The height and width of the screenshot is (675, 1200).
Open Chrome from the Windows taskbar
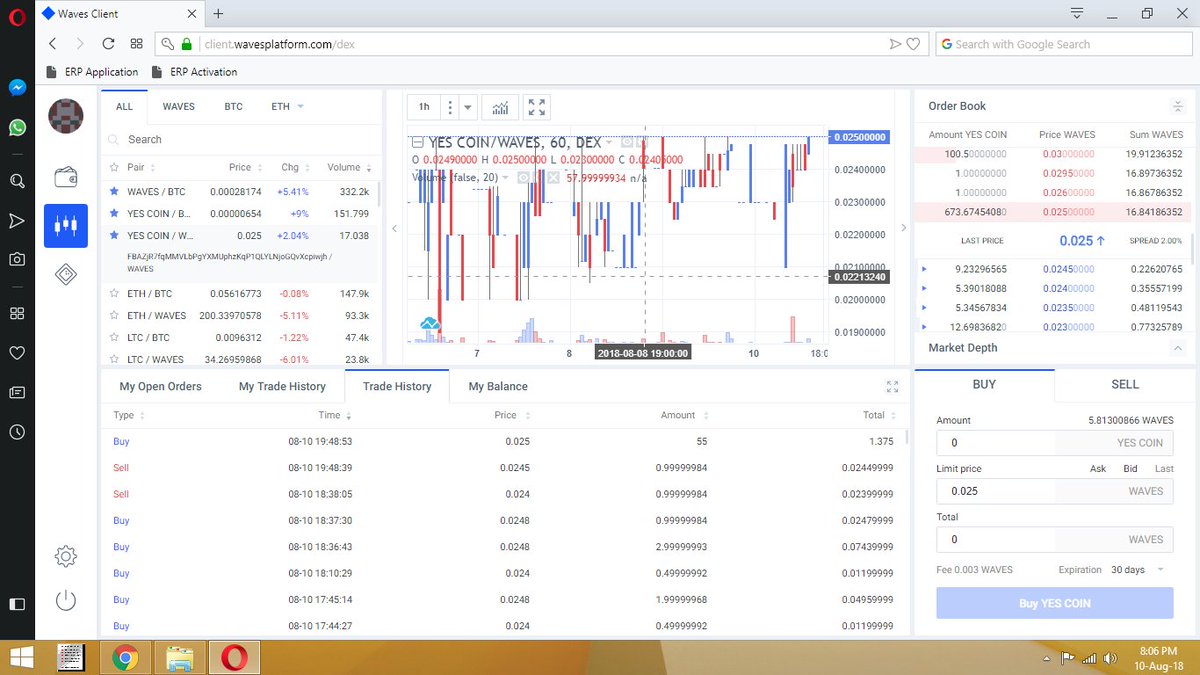click(x=124, y=657)
